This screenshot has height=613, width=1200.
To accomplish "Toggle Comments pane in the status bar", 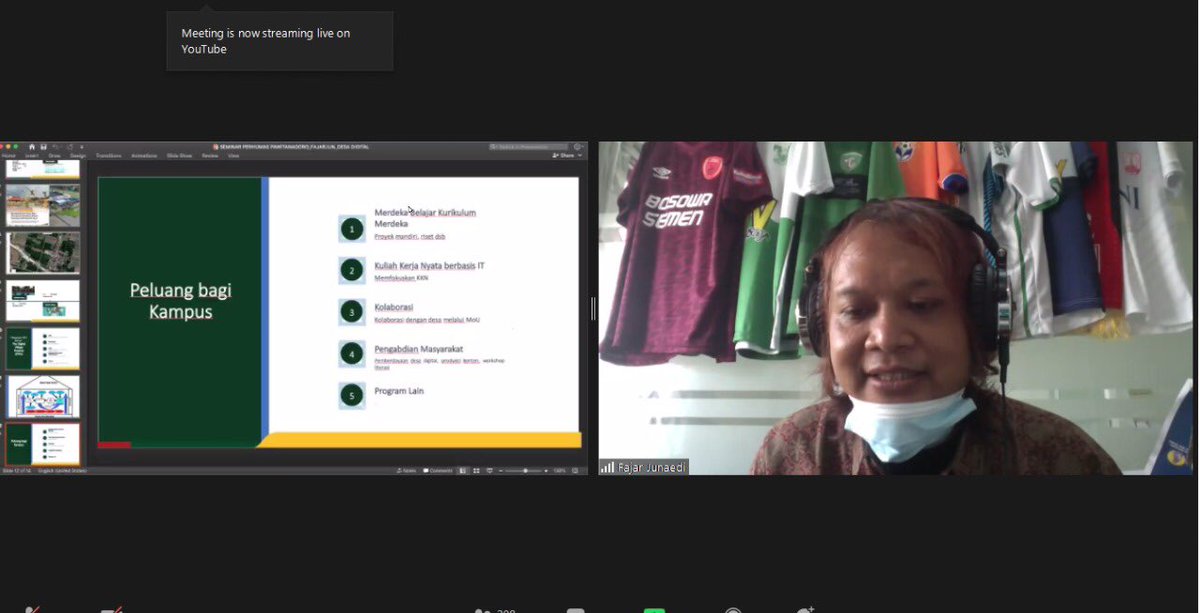I will [x=438, y=470].
